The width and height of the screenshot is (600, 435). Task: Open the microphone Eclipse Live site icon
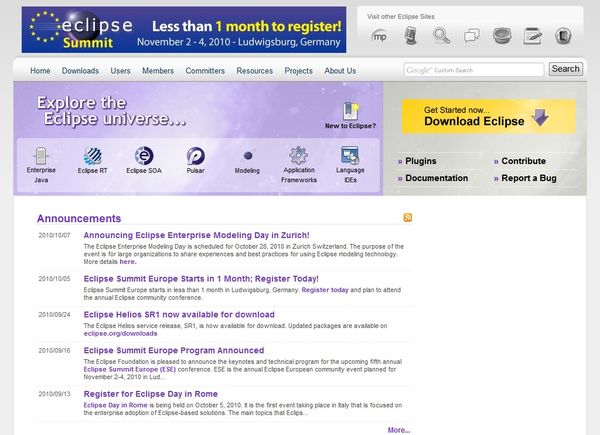(x=411, y=36)
